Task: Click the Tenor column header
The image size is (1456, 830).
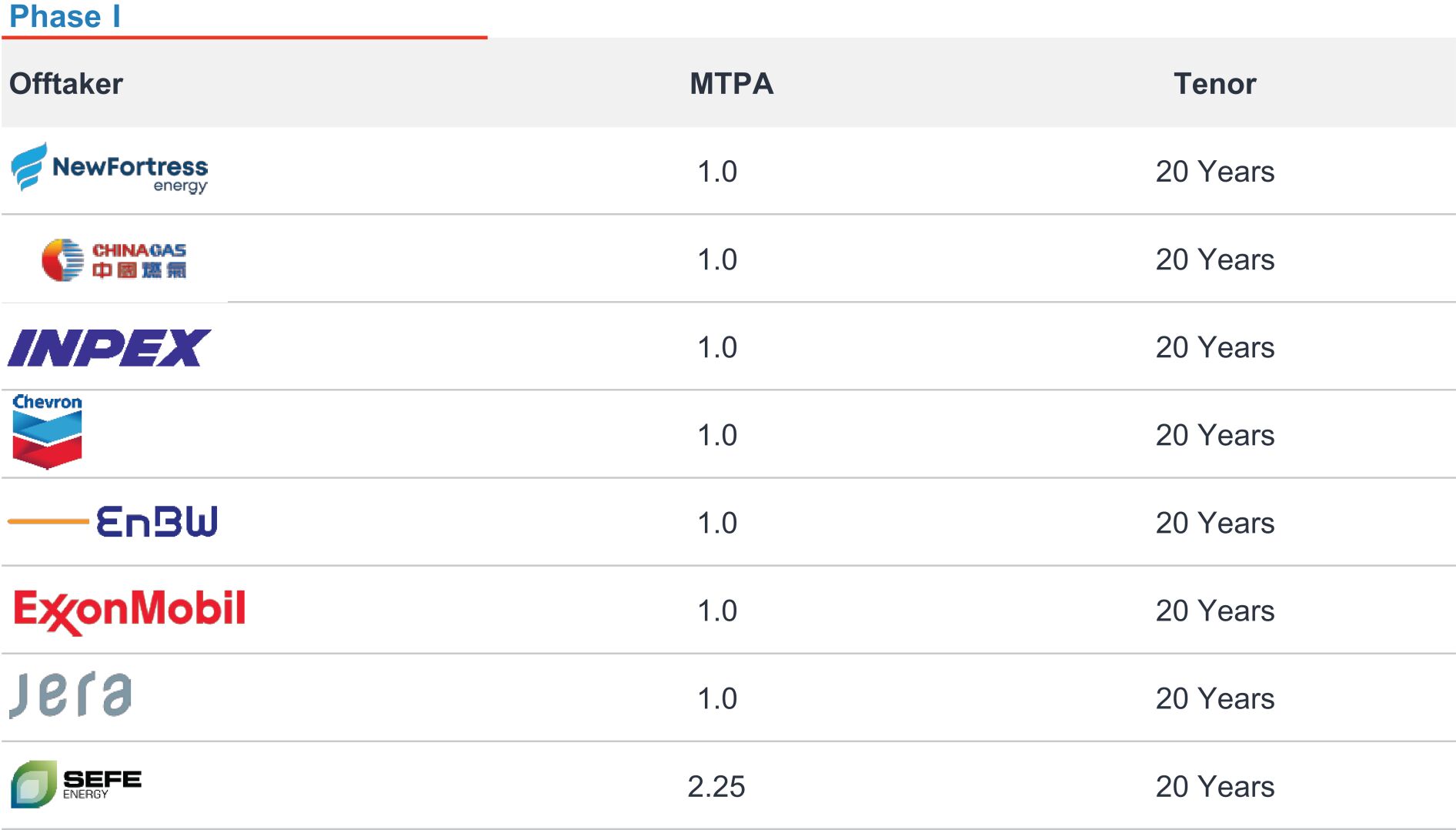Action: pyautogui.click(x=1214, y=84)
